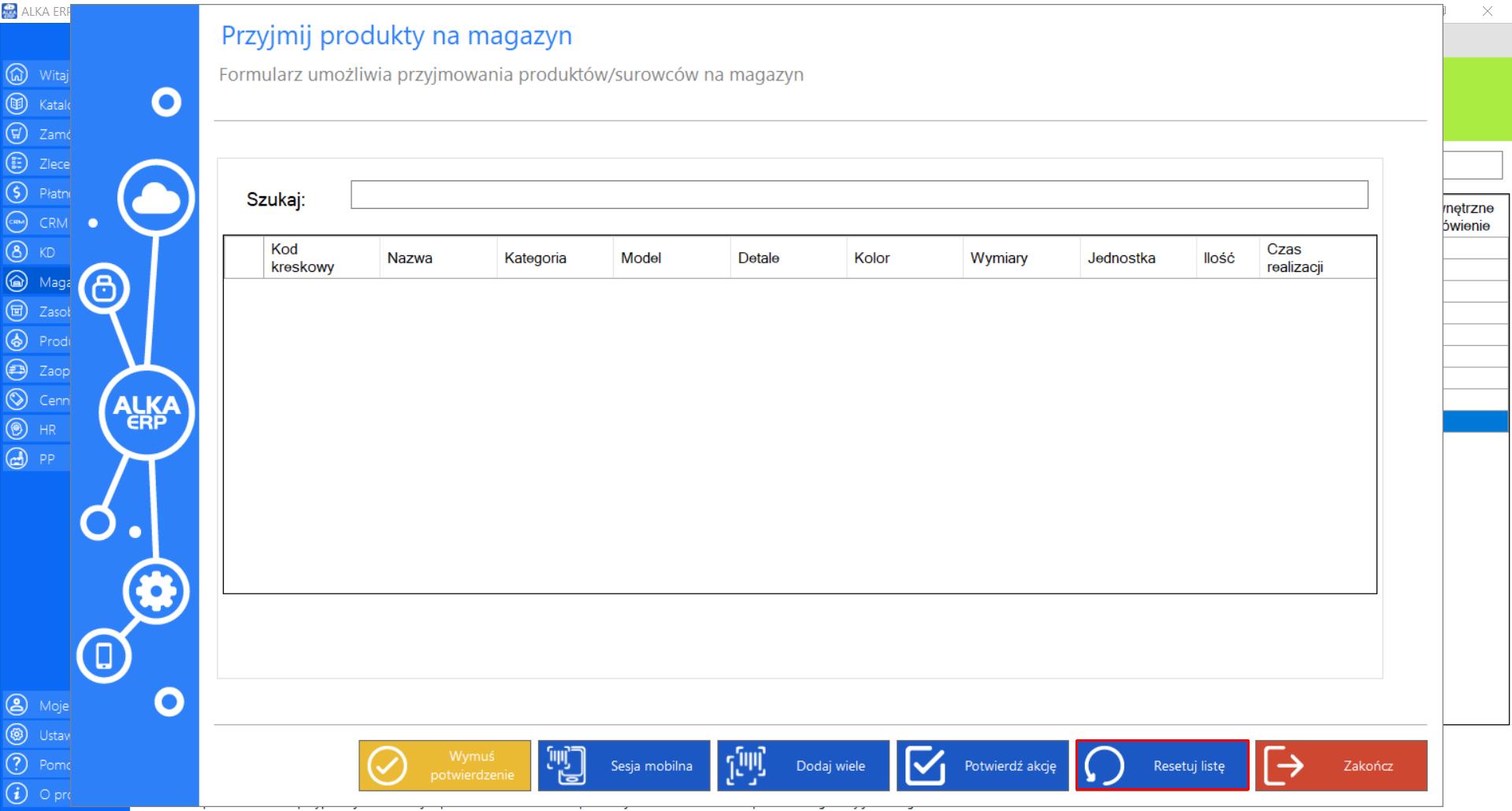This screenshot has width=1512, height=811.
Task: Click the input field in background window
Action: pos(1473,166)
